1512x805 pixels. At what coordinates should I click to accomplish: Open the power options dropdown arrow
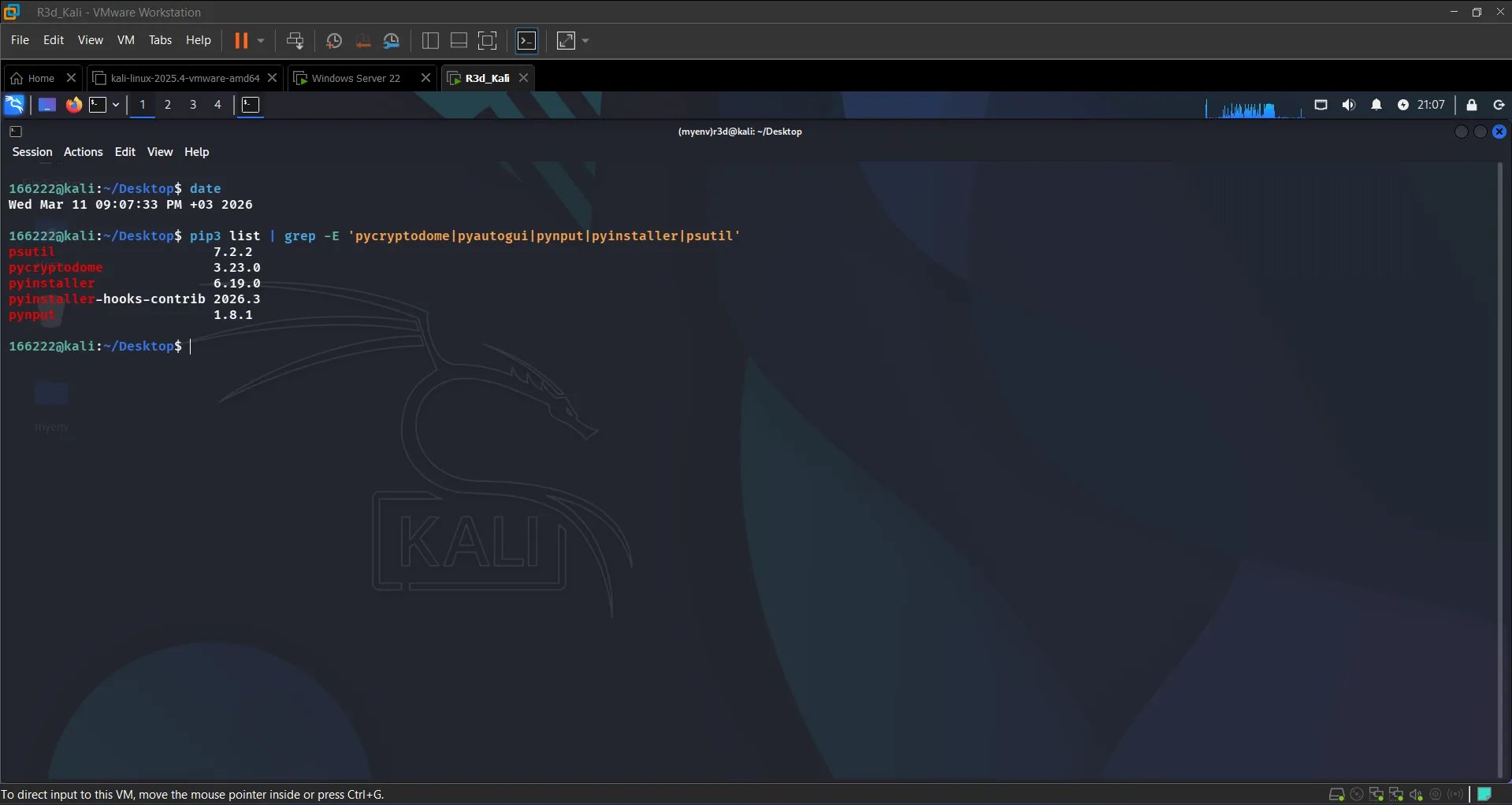[261, 40]
